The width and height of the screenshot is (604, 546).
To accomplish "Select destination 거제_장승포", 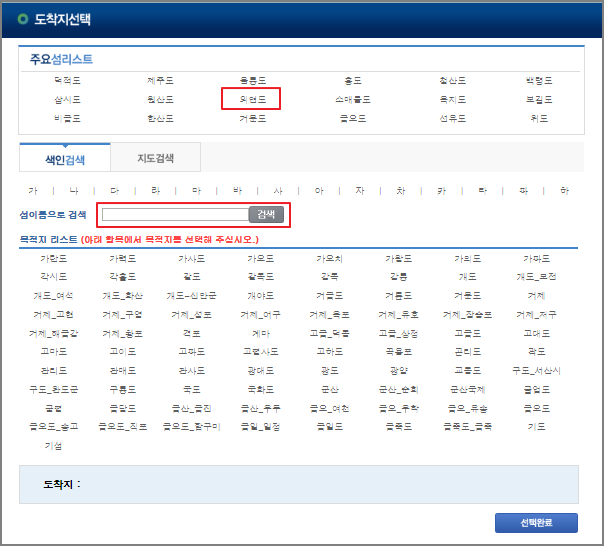I will pos(468,314).
